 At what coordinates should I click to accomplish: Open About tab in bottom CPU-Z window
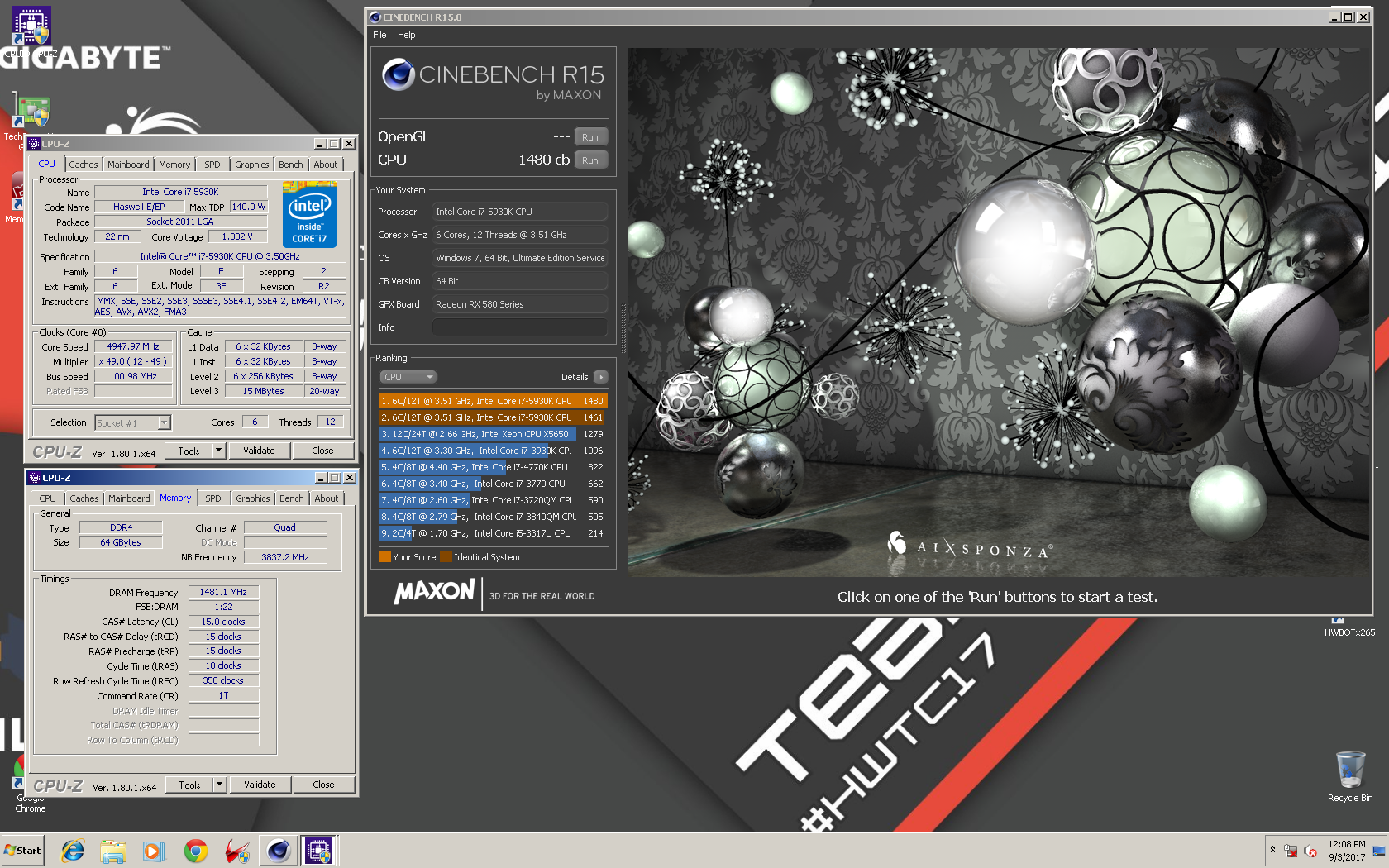(327, 498)
